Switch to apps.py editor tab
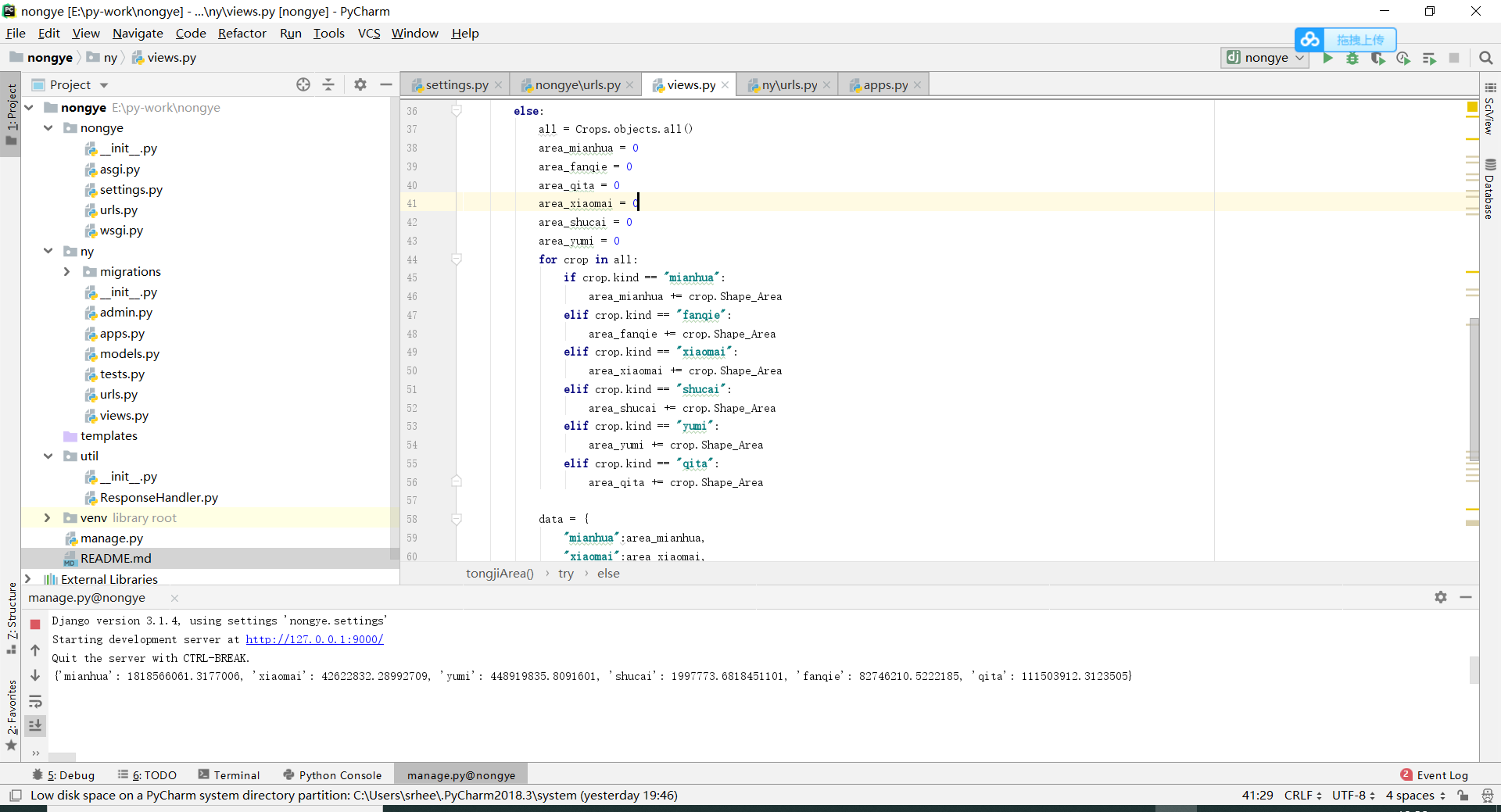 (886, 85)
